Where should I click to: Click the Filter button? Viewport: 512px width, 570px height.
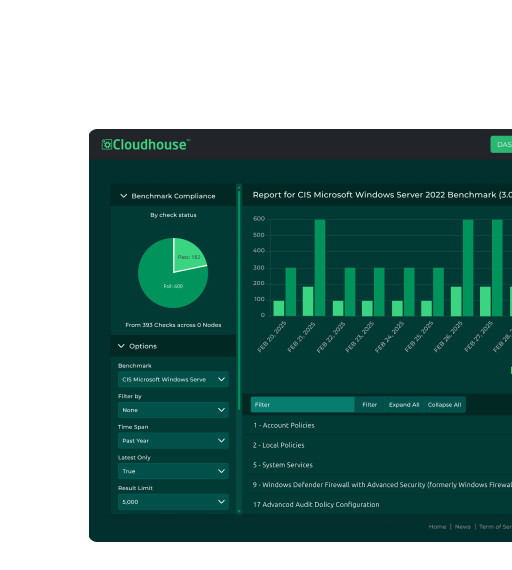coord(369,405)
